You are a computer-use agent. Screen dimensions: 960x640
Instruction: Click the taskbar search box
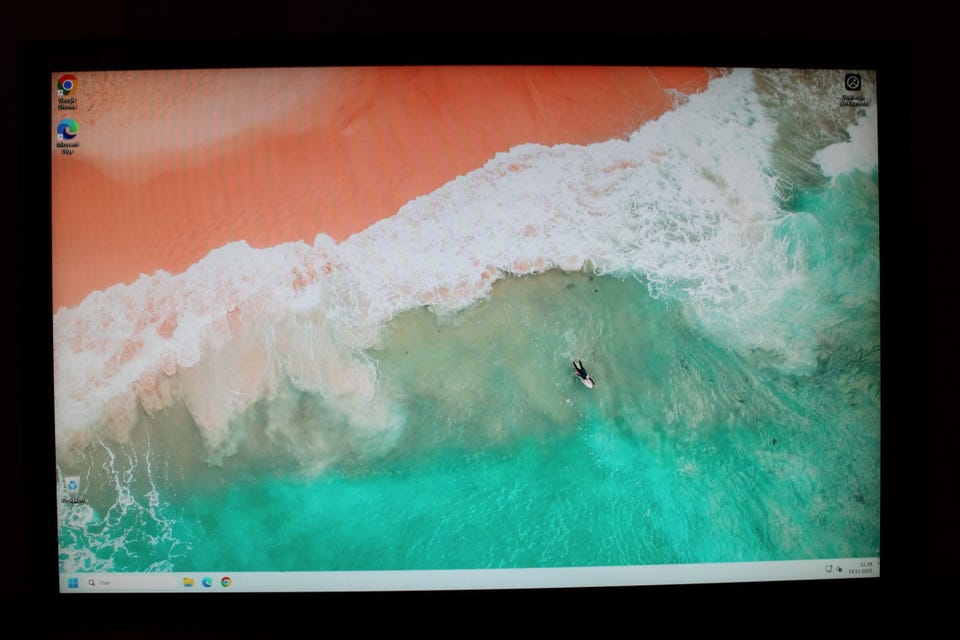click(x=130, y=582)
